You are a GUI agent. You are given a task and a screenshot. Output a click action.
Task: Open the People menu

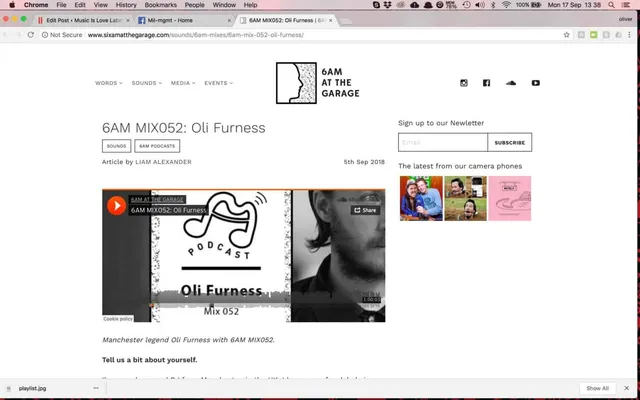195,5
